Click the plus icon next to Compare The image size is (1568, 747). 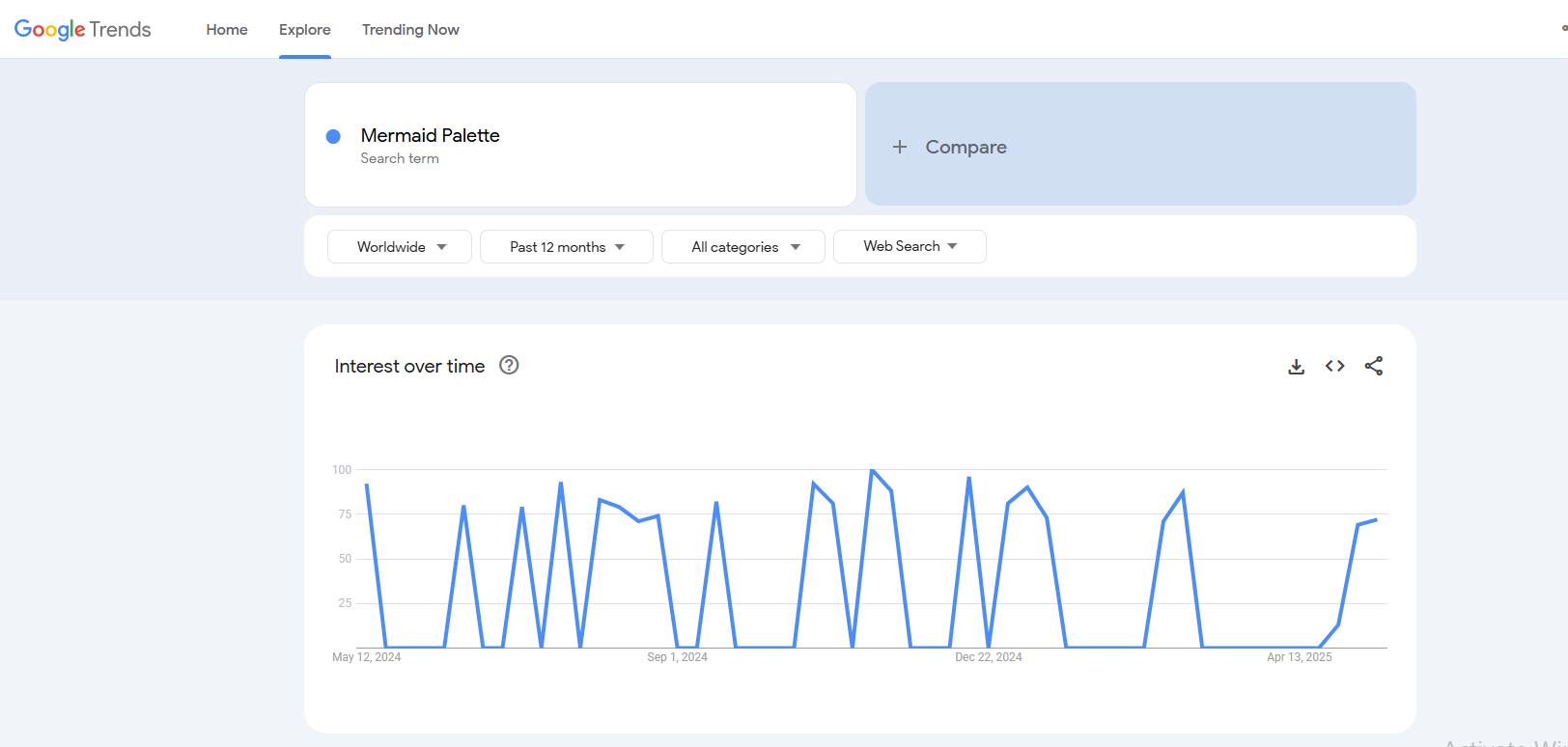click(x=900, y=147)
